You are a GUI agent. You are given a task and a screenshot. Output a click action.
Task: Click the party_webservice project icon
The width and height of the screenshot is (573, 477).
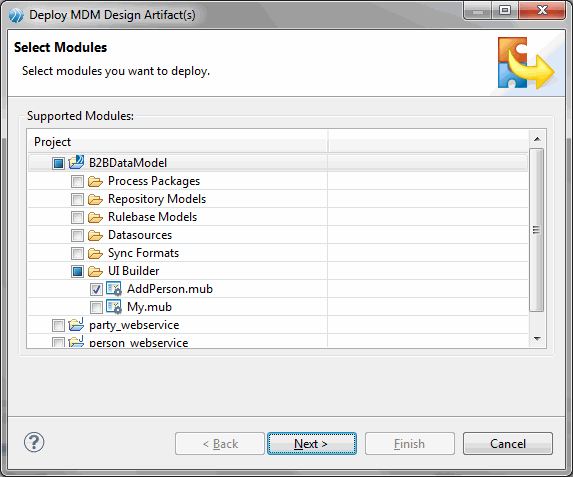click(x=76, y=325)
